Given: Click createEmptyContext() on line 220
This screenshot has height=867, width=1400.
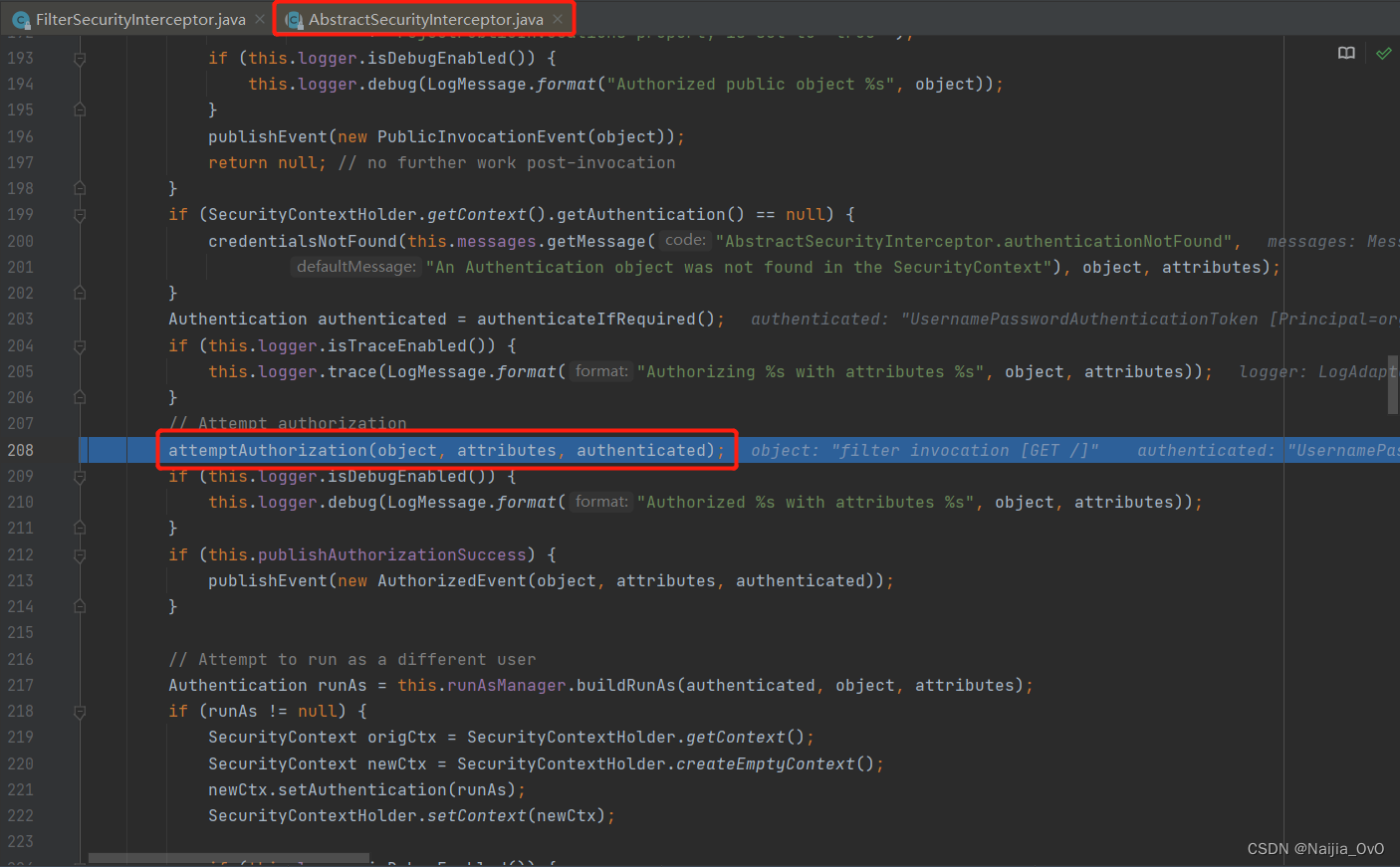Looking at the screenshot, I should pos(775,763).
